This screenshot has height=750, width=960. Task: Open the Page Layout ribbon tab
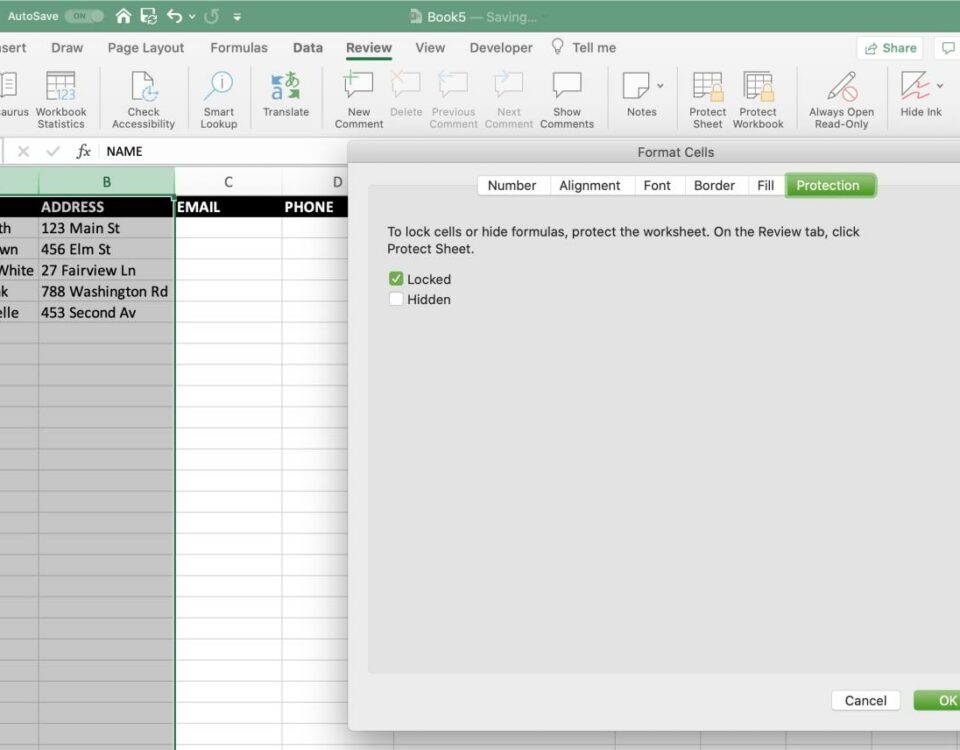(146, 48)
